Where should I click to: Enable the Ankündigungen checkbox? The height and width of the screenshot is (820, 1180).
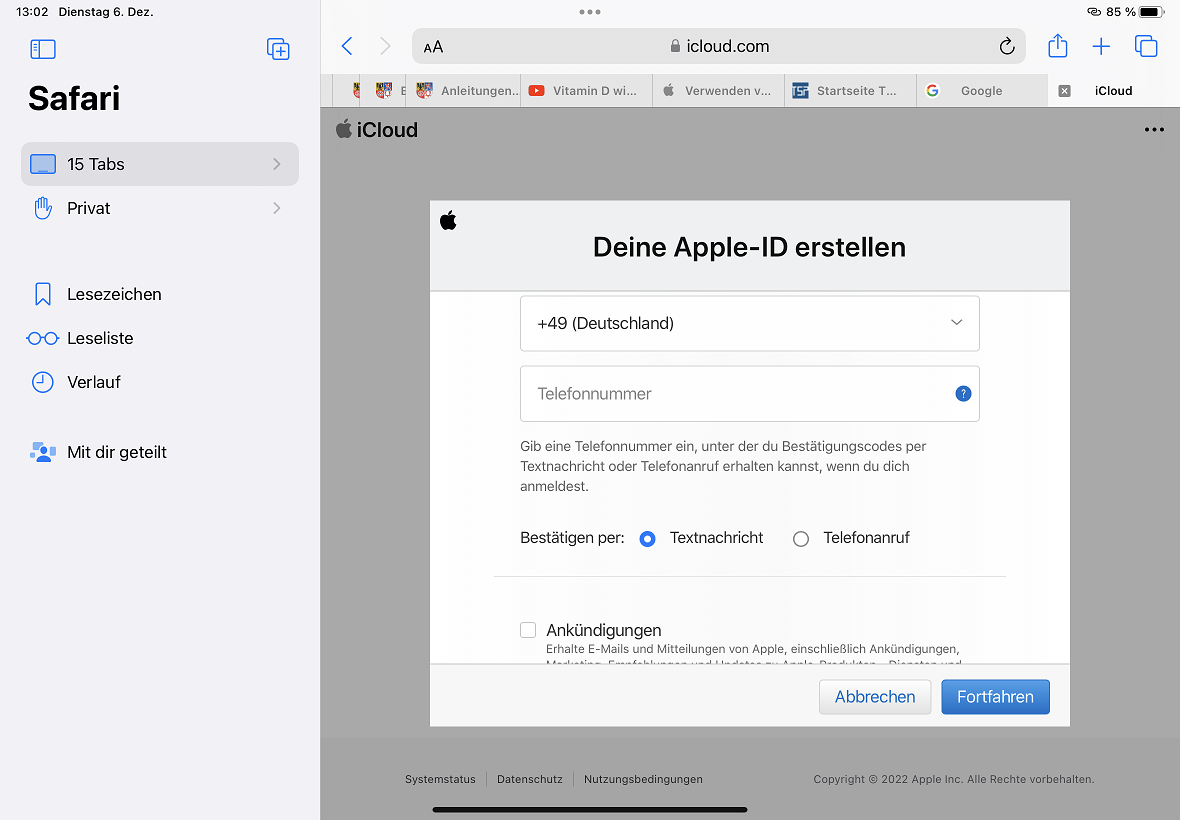(528, 630)
